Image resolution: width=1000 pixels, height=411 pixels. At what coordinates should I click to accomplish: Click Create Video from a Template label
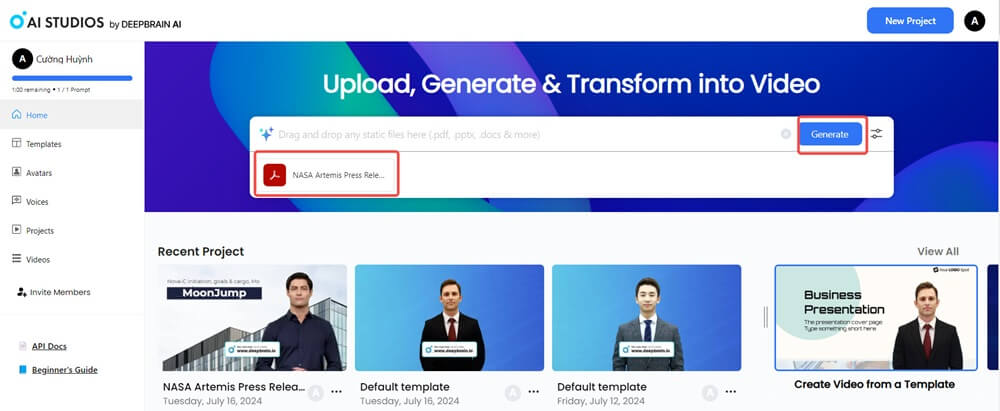[874, 384]
